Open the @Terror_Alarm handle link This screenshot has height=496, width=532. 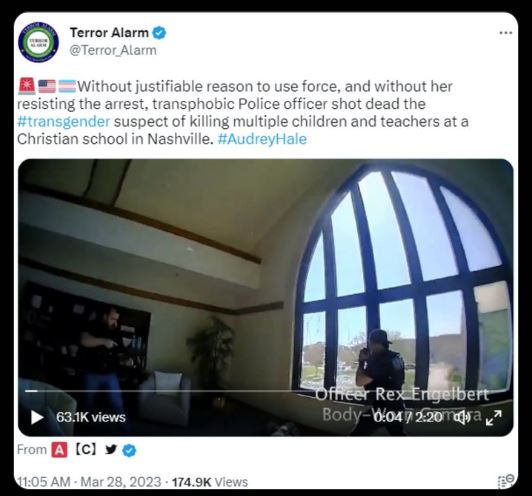[113, 50]
